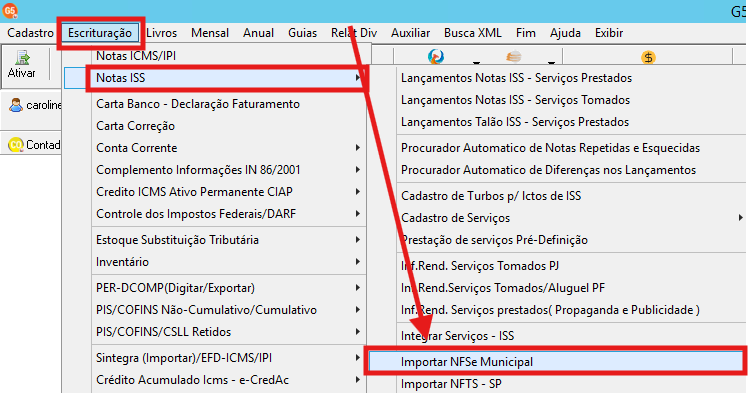Viewport: 748px width, 393px height.
Task: Expand Complemento Informações IN 86/2001 submenu arrow
Action: [358, 170]
